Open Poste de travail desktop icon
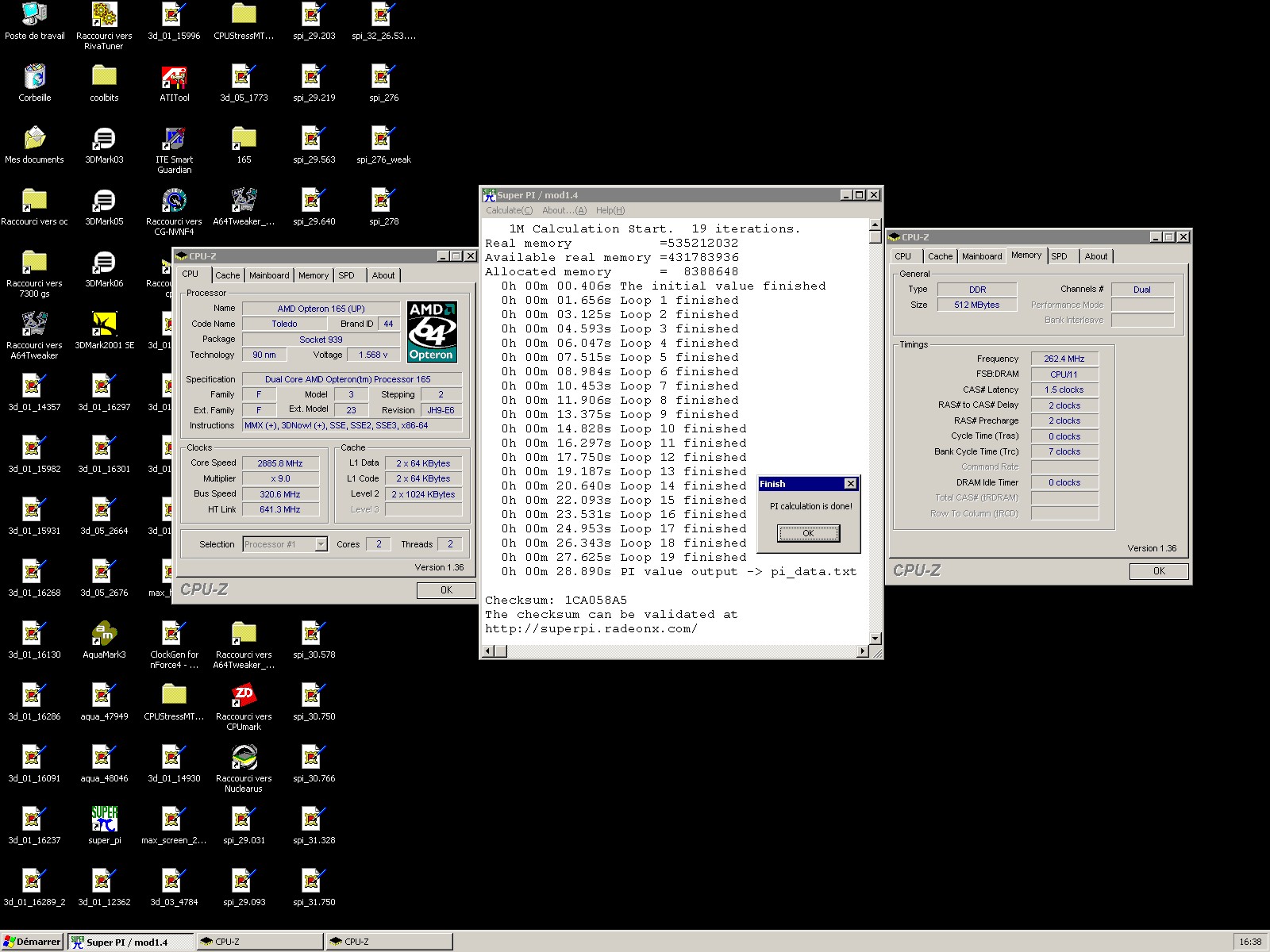Screen dimensions: 1270x952 [x=34, y=21]
